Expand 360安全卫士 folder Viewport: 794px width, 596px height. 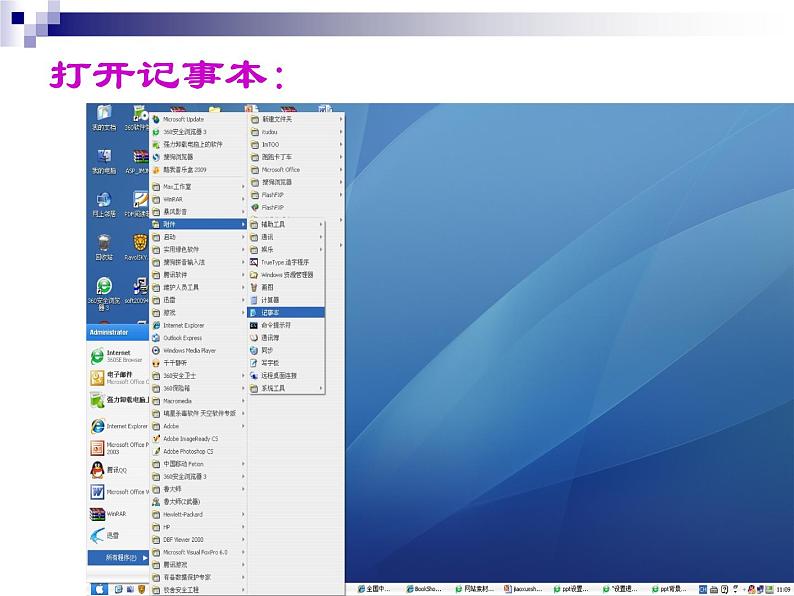198,376
